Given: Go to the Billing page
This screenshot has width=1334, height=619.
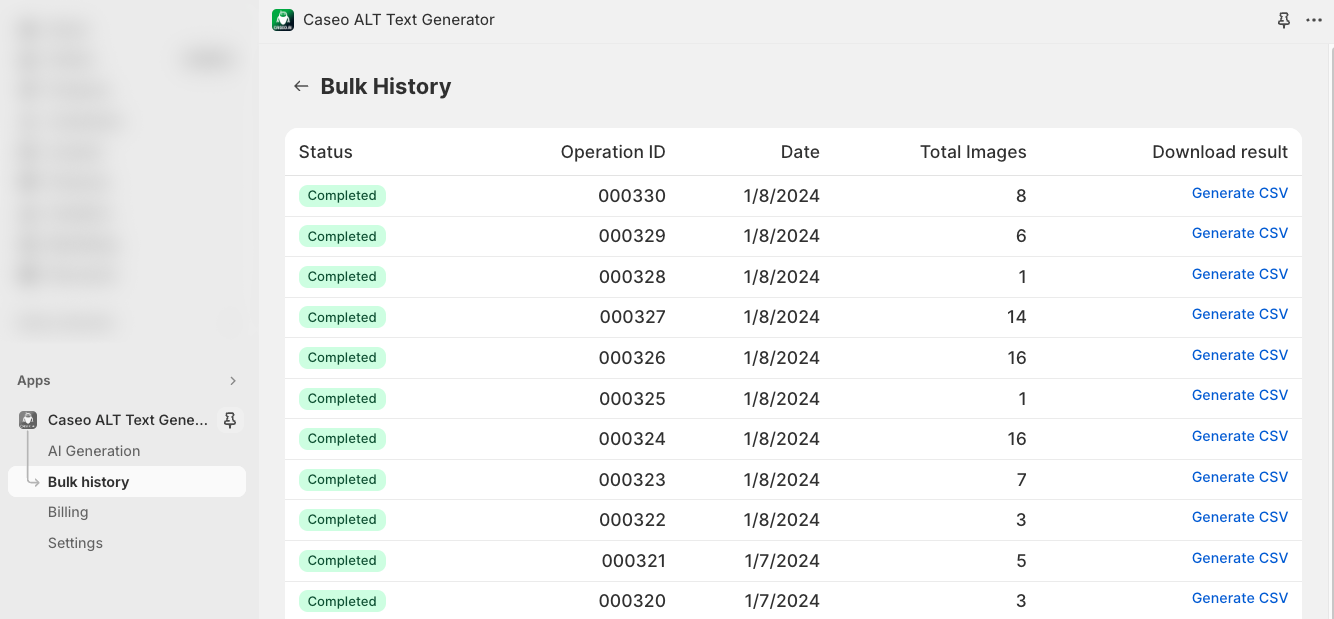Looking at the screenshot, I should pyautogui.click(x=68, y=512).
